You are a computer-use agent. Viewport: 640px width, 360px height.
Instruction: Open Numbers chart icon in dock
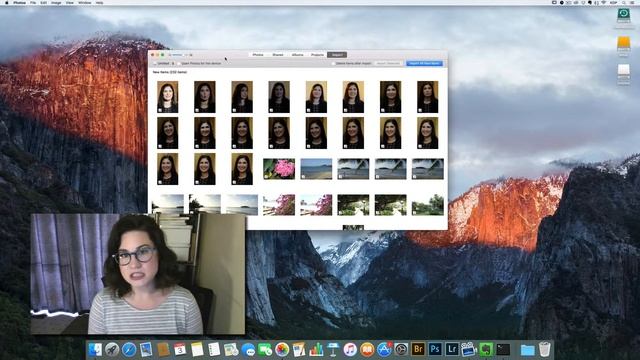click(316, 350)
